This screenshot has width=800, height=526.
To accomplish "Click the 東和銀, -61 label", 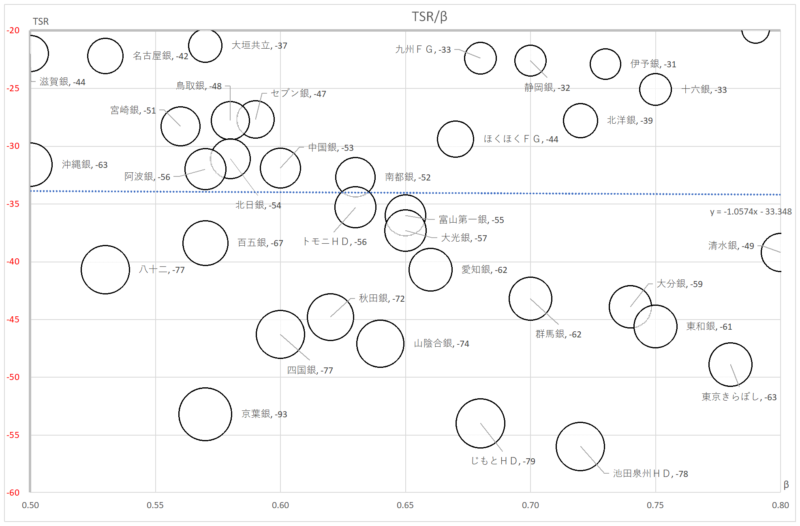I will 709,327.
